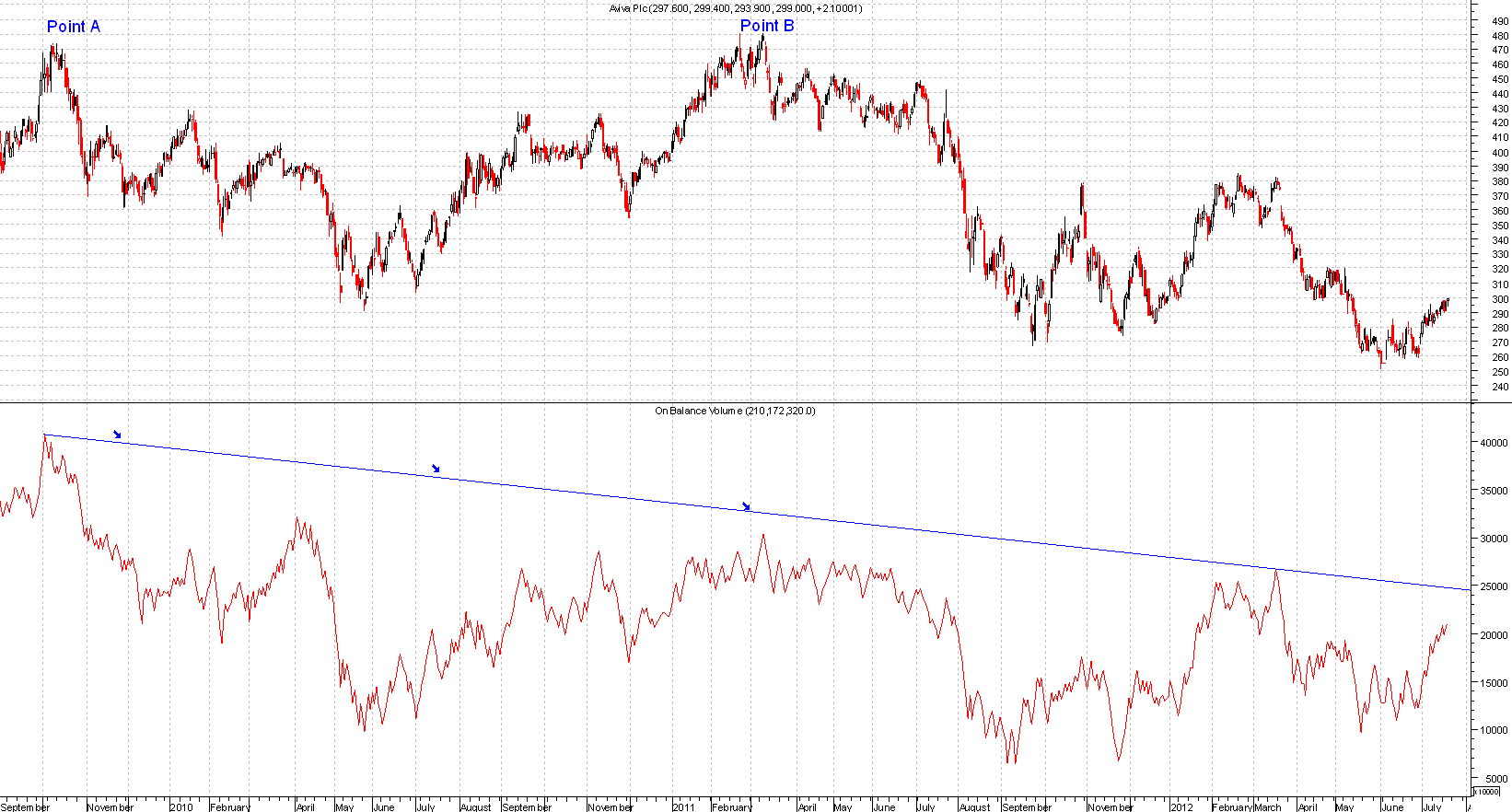Select the Point A annotation label
Viewport: 1512px width, 812px height.
tap(74, 27)
